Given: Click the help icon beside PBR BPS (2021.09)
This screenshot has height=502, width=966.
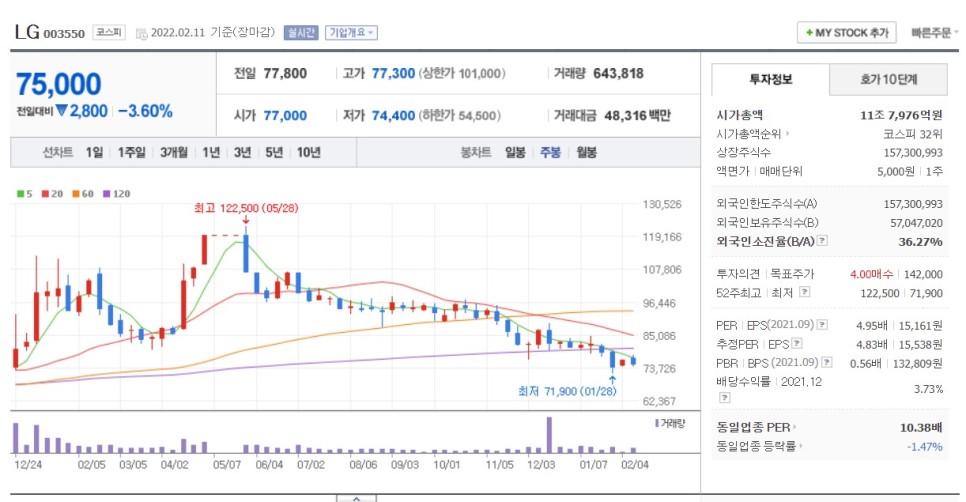Looking at the screenshot, I should 827,363.
